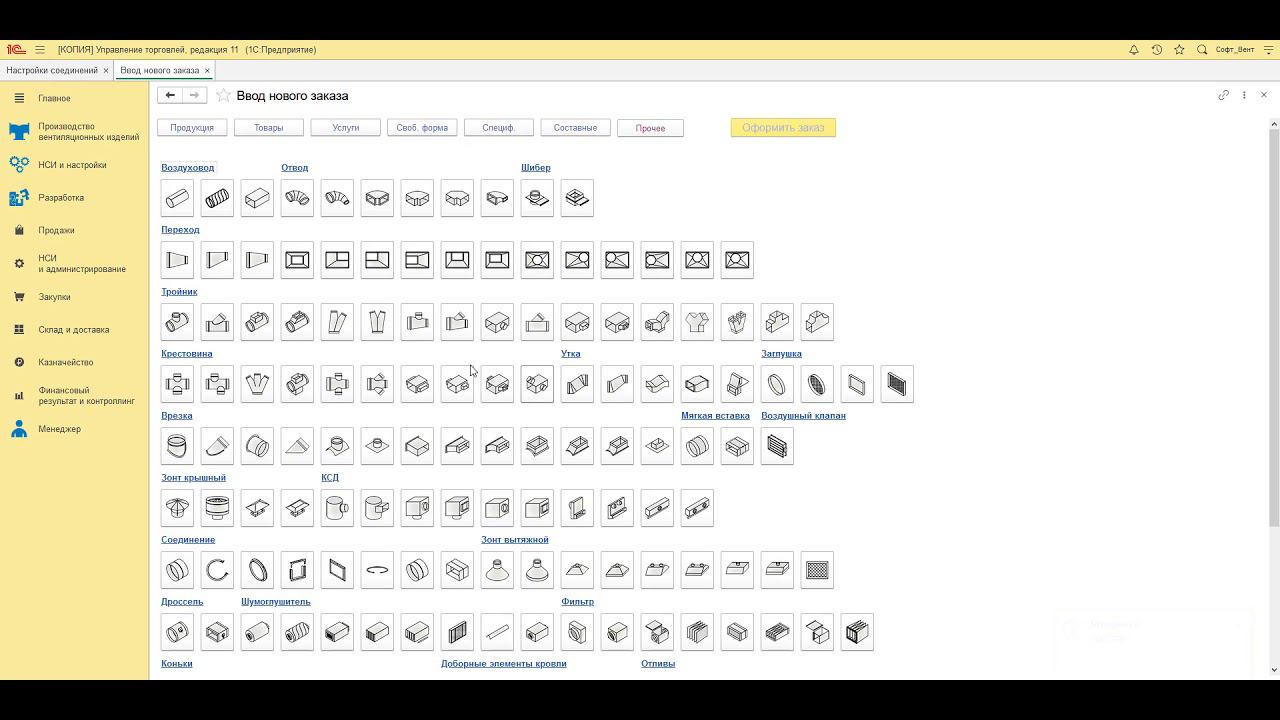Viewport: 1280px width, 720px height.
Task: Select the round throttle damper under Дроссель
Action: (177, 632)
